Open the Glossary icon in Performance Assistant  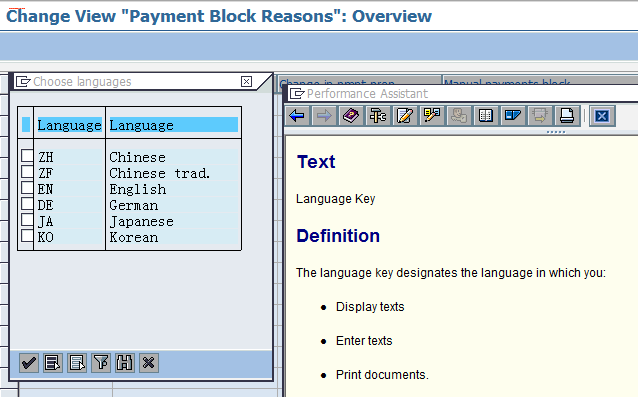432,116
